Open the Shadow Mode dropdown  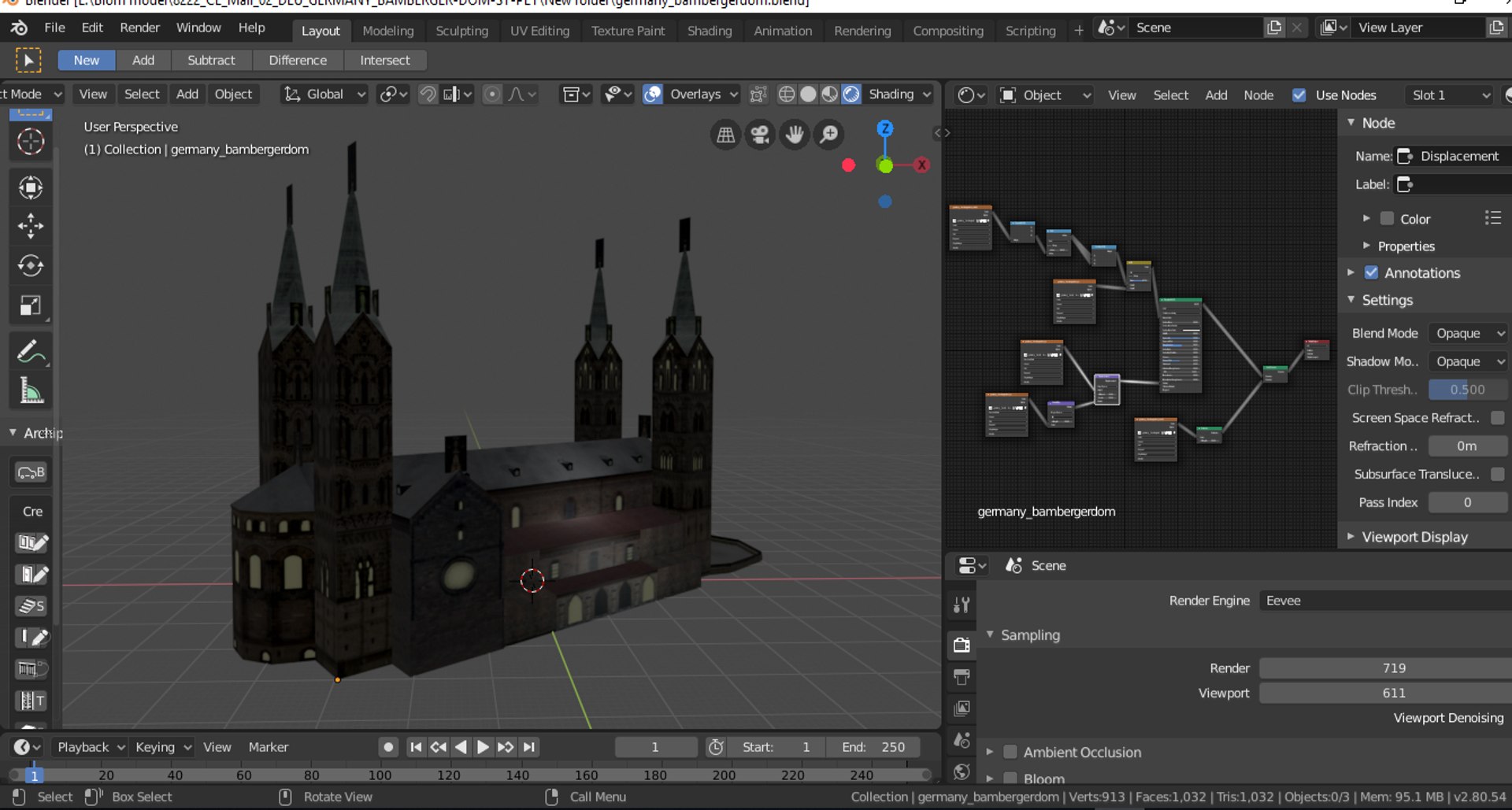coord(1469,362)
